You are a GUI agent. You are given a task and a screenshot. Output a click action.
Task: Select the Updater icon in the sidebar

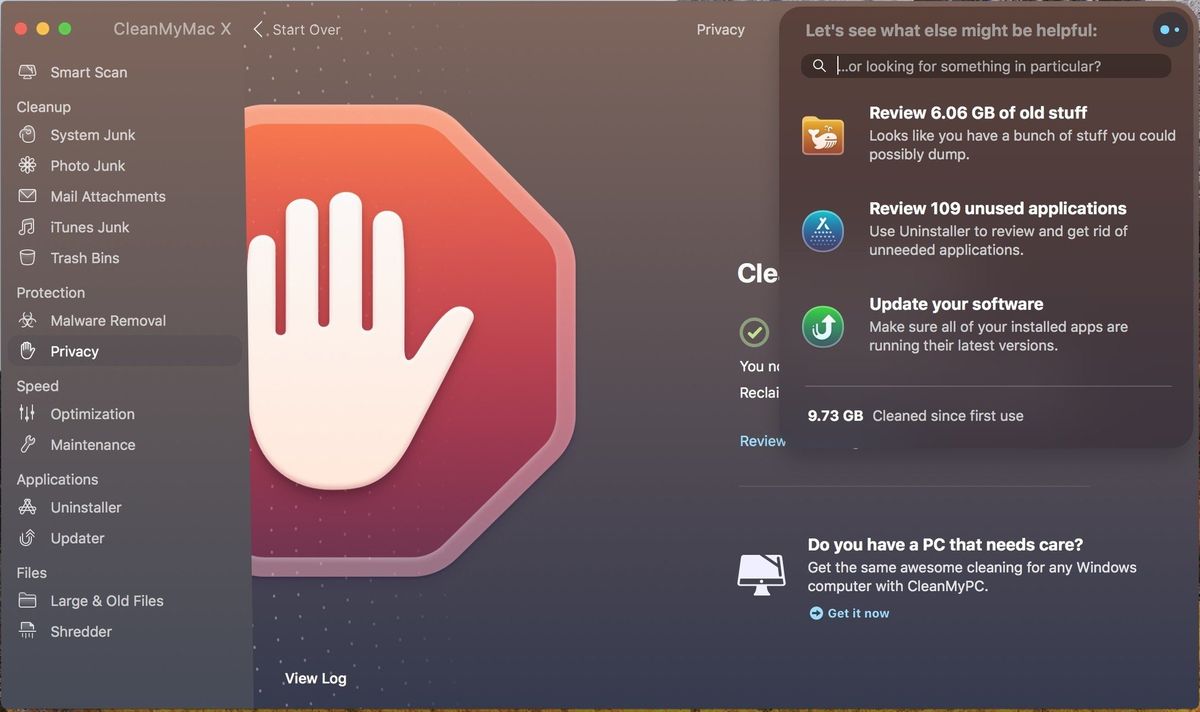(28, 538)
